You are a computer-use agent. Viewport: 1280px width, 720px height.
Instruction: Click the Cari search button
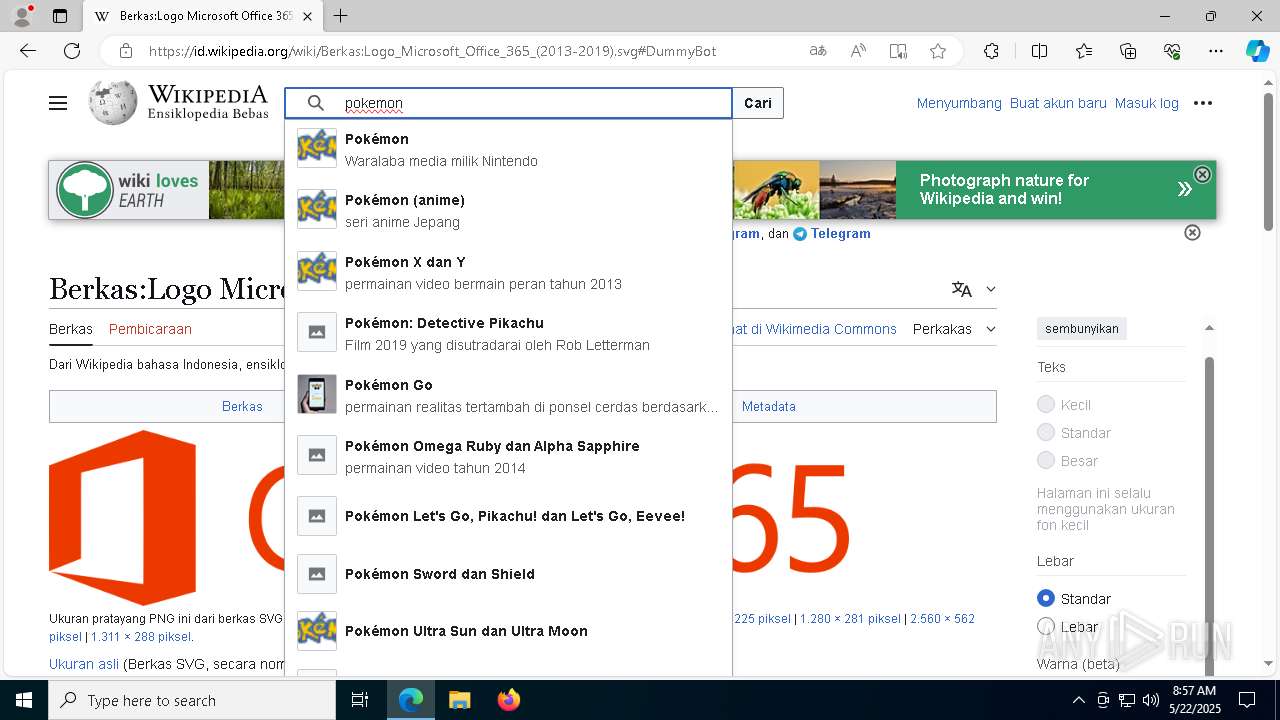(758, 103)
